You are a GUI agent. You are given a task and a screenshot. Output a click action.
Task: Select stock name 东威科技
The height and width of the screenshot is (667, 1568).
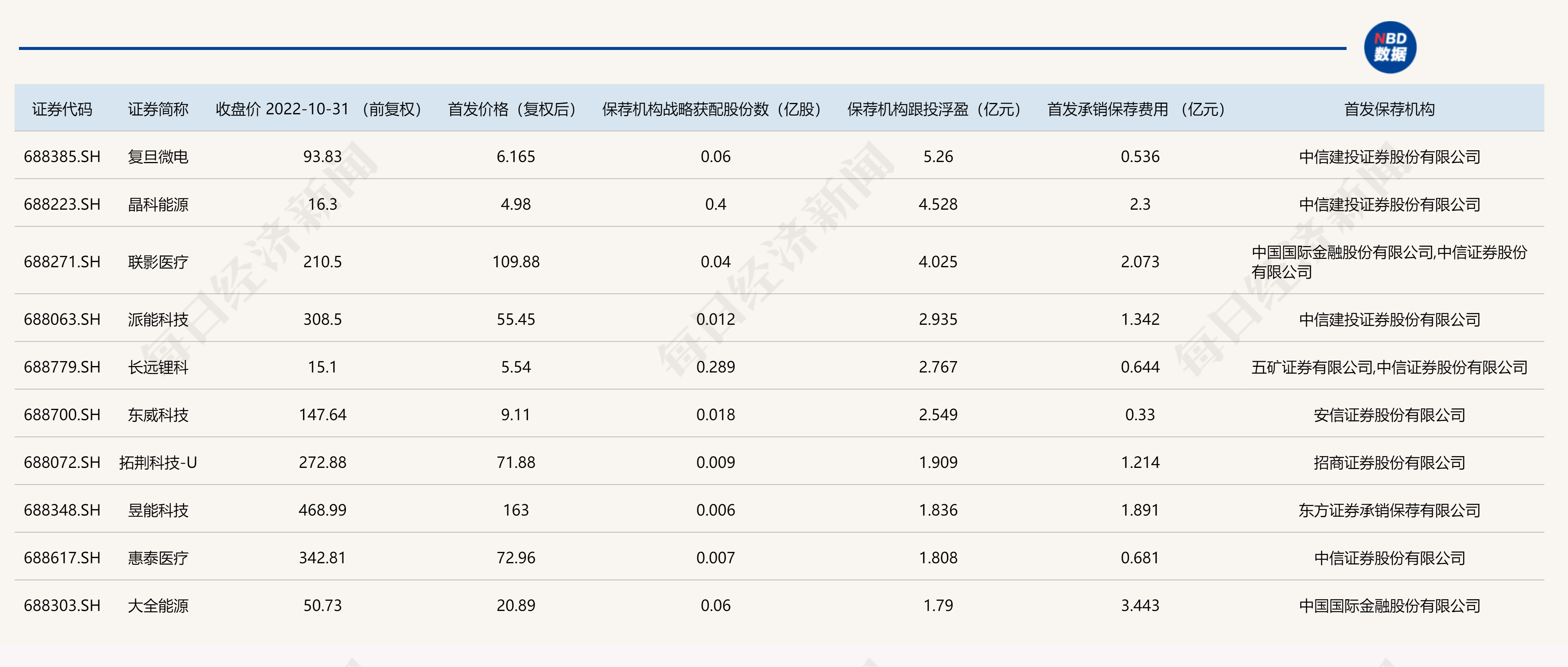[158, 415]
